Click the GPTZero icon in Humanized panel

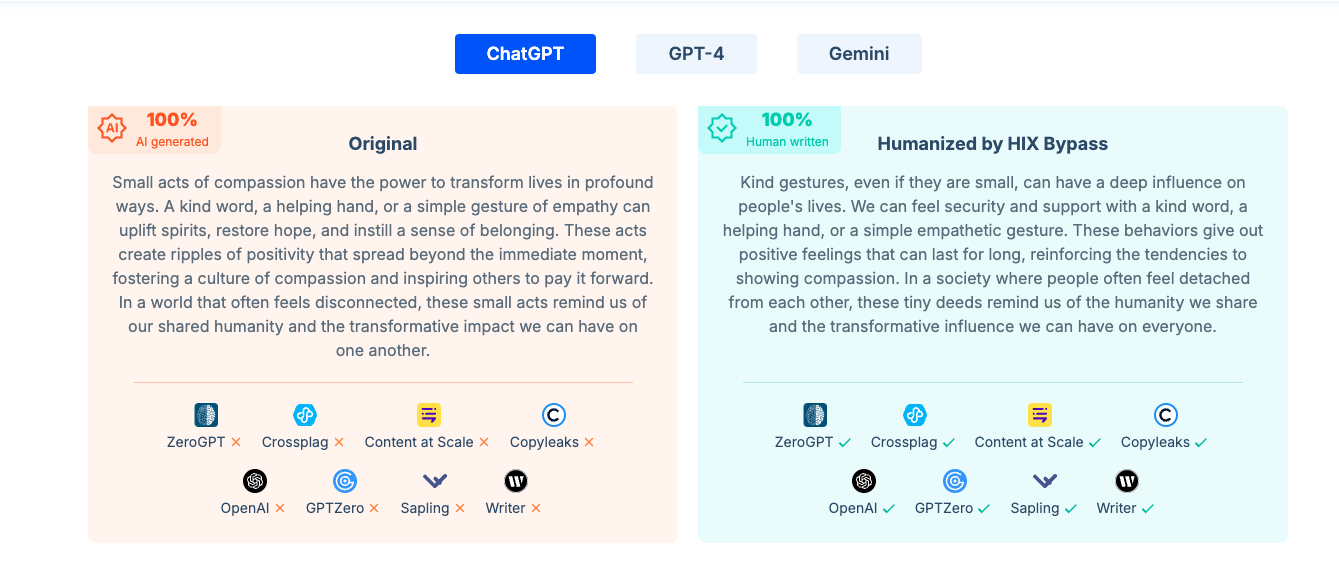pos(955,481)
